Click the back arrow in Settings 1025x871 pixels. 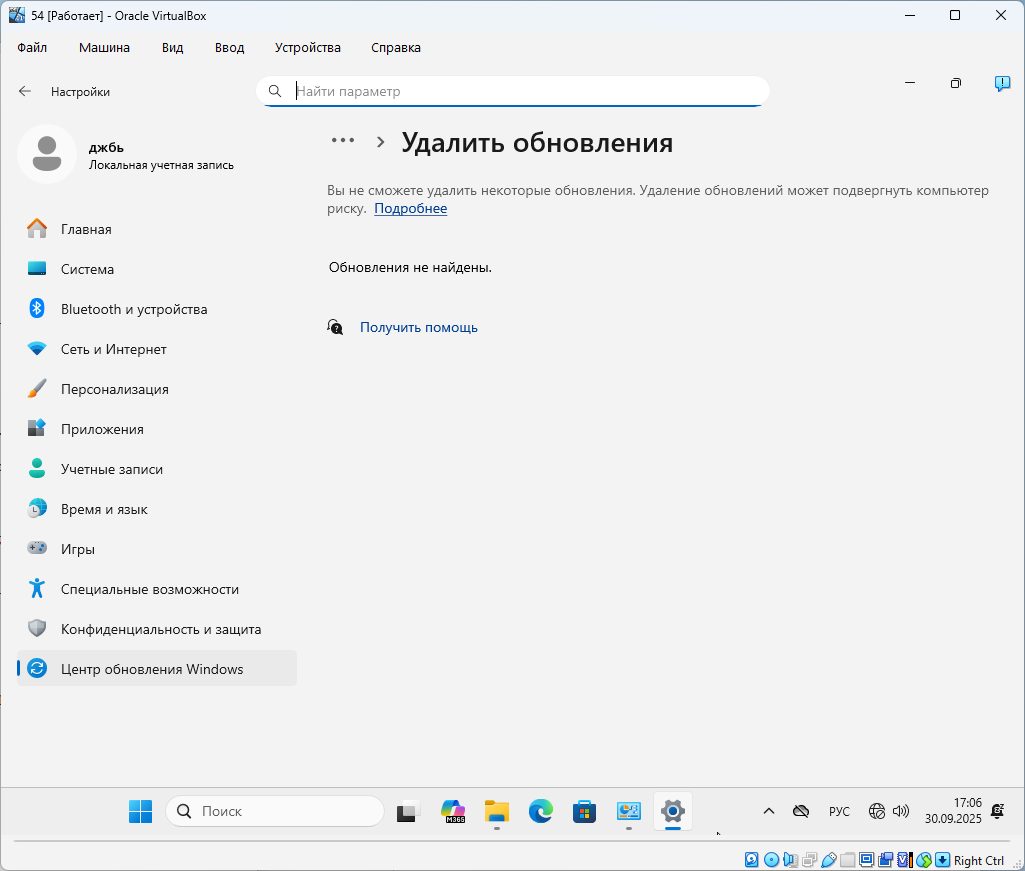point(25,91)
